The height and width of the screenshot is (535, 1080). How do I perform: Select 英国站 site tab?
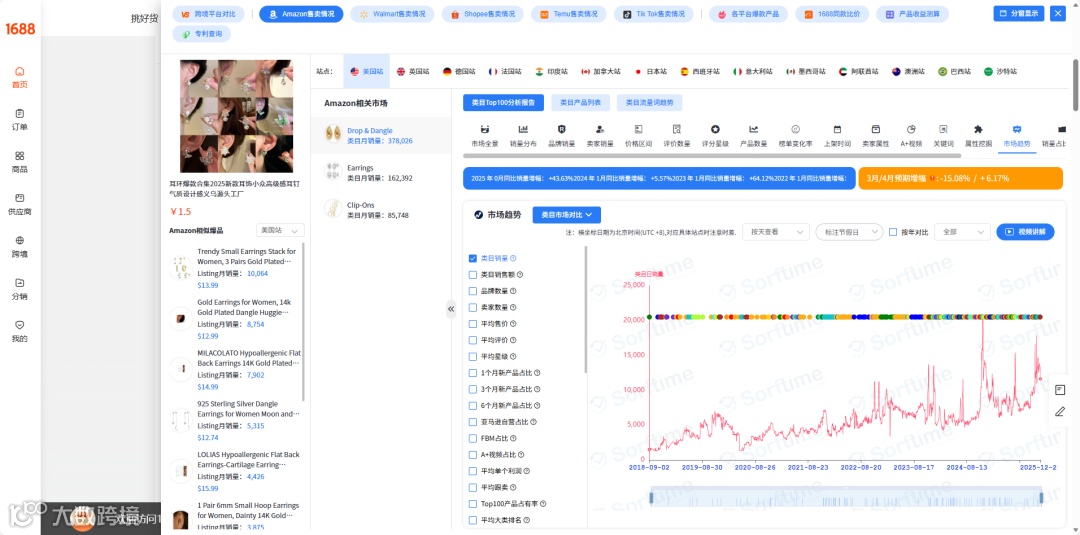click(413, 71)
